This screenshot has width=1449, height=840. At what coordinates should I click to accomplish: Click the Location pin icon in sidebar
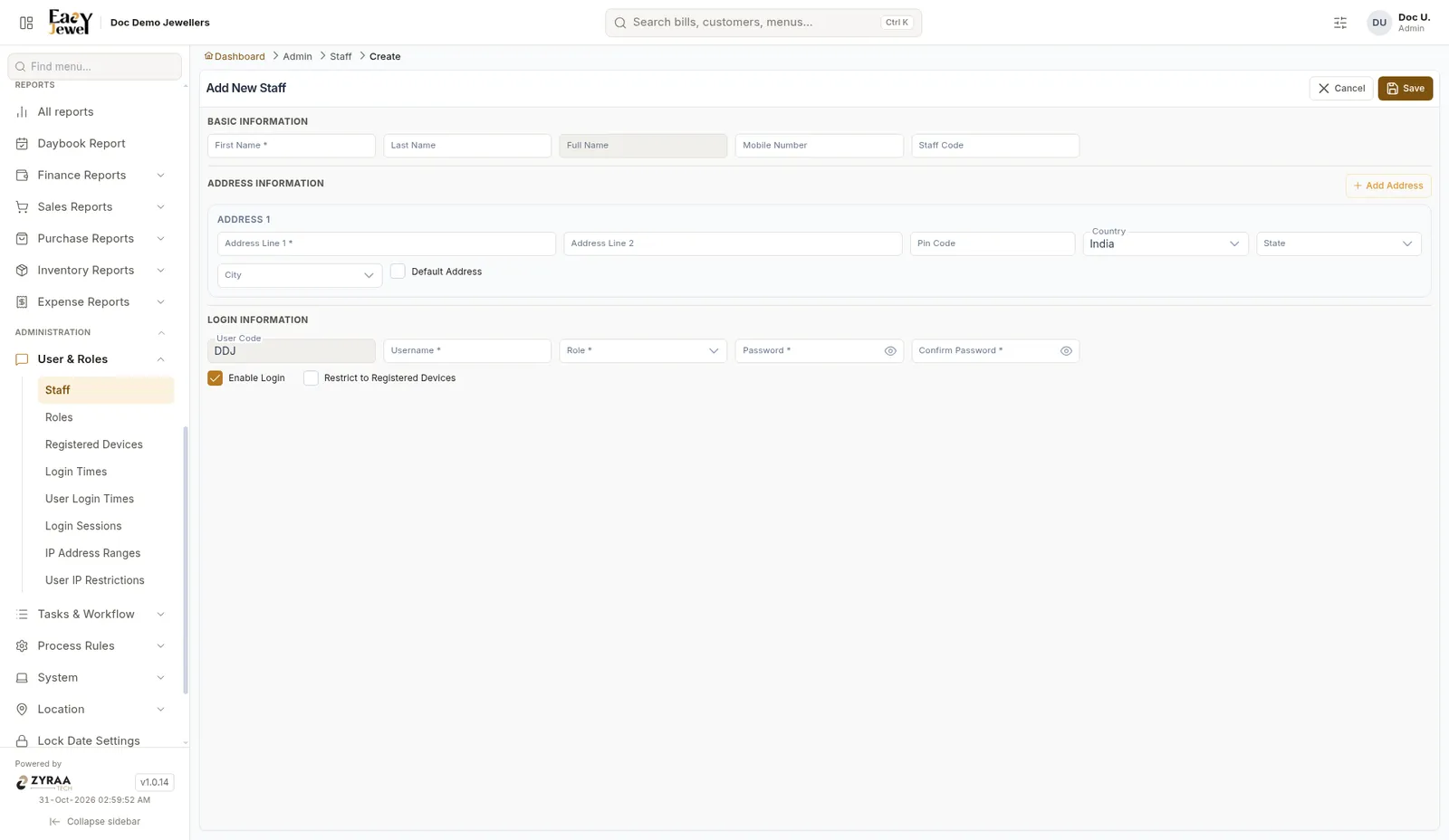tap(22, 709)
